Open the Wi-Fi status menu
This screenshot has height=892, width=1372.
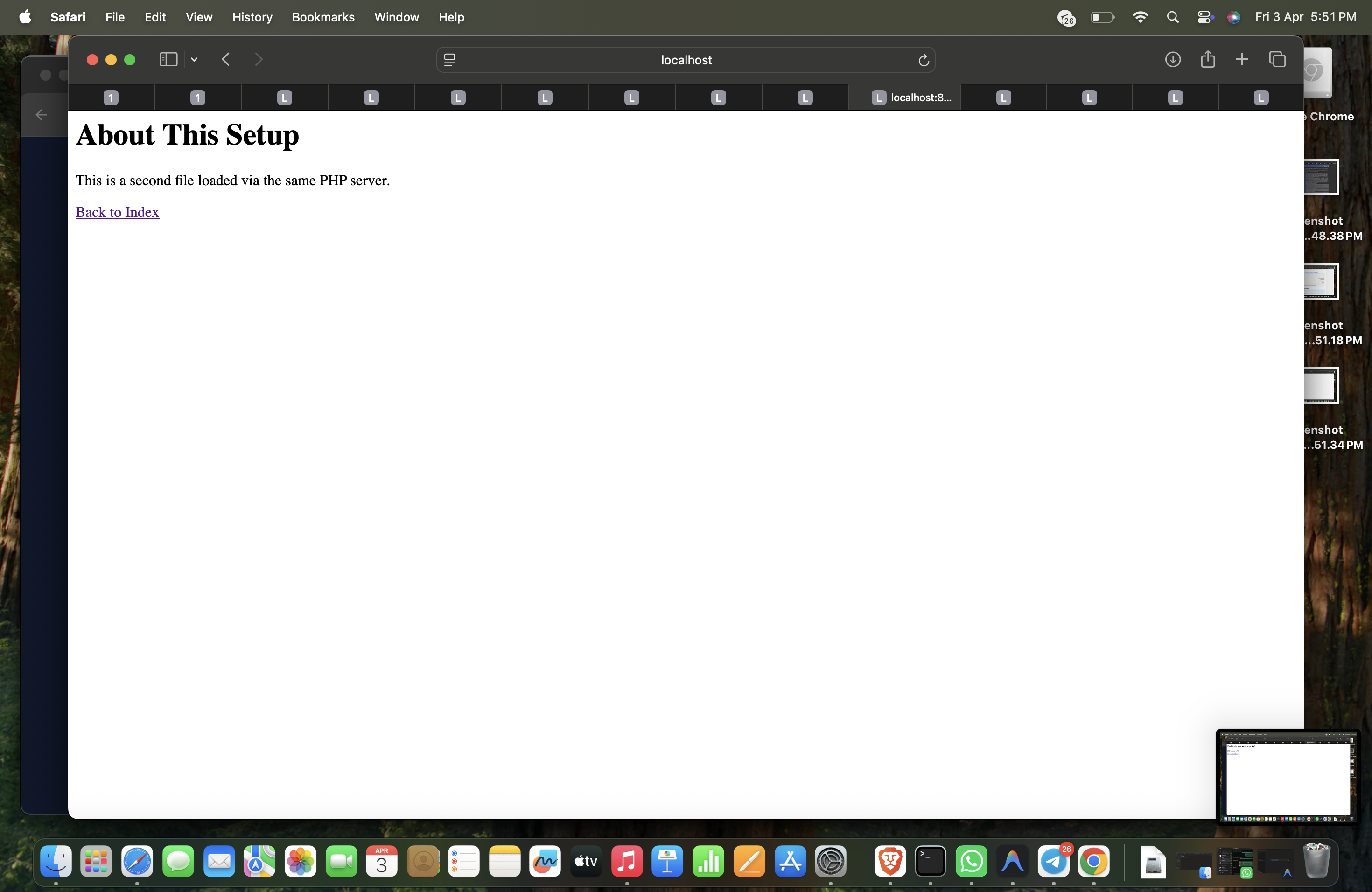1140,17
